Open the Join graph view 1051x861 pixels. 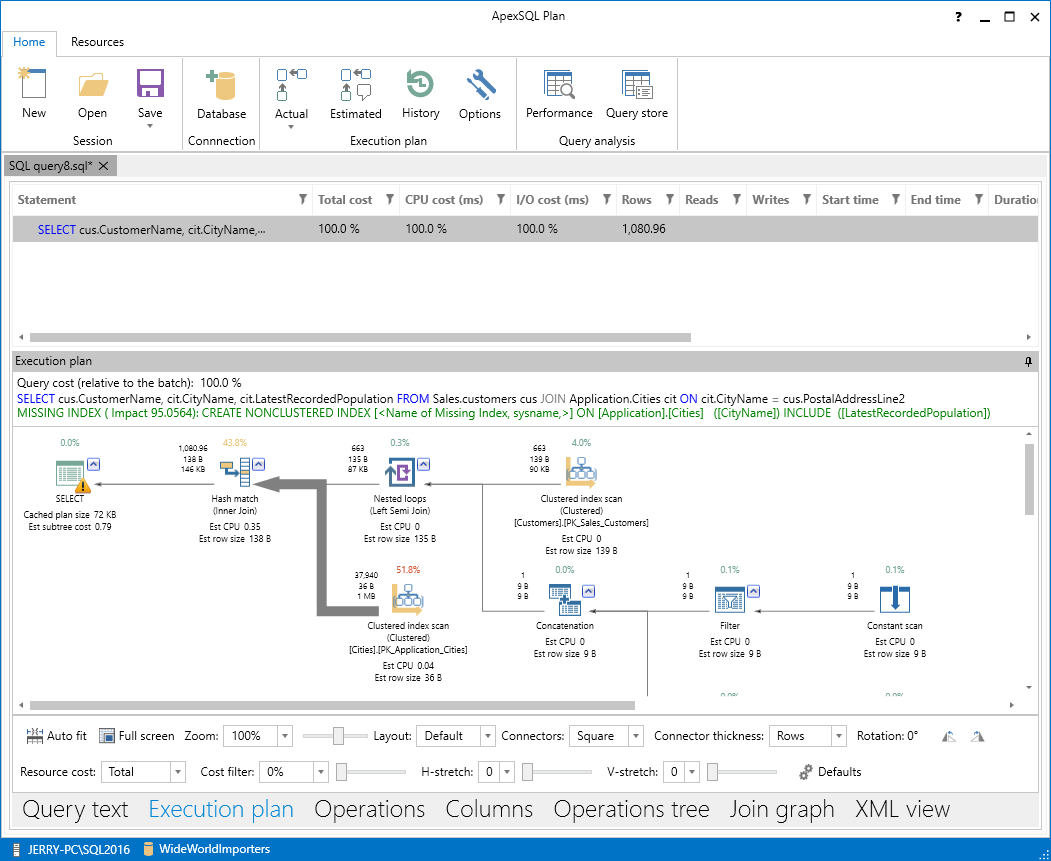coord(782,809)
